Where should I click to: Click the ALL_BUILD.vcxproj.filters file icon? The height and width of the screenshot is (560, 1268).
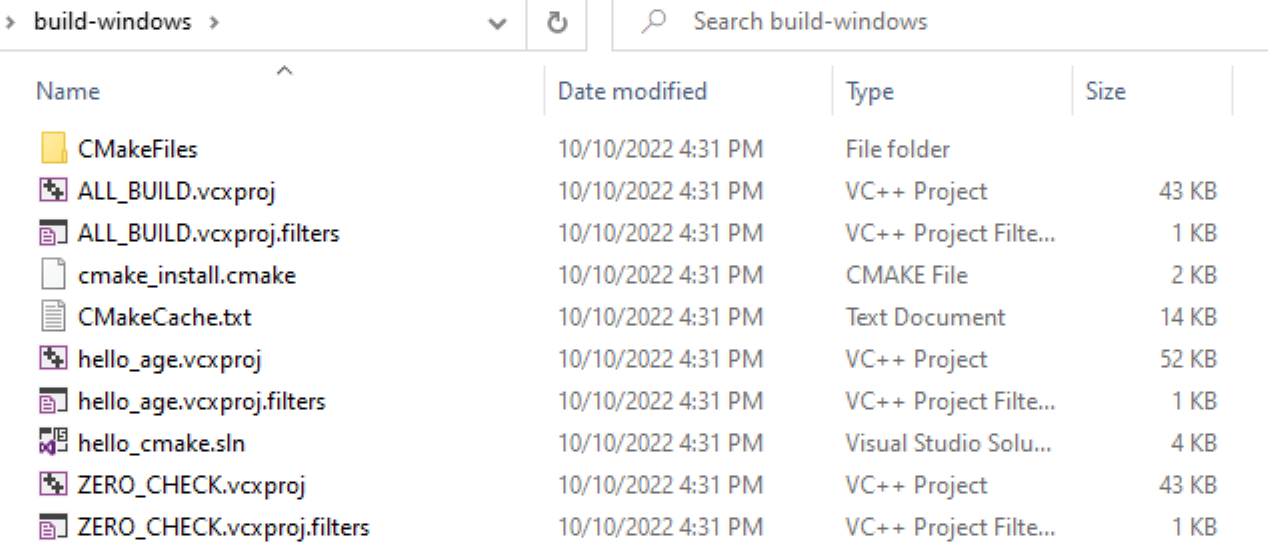[x=54, y=233]
